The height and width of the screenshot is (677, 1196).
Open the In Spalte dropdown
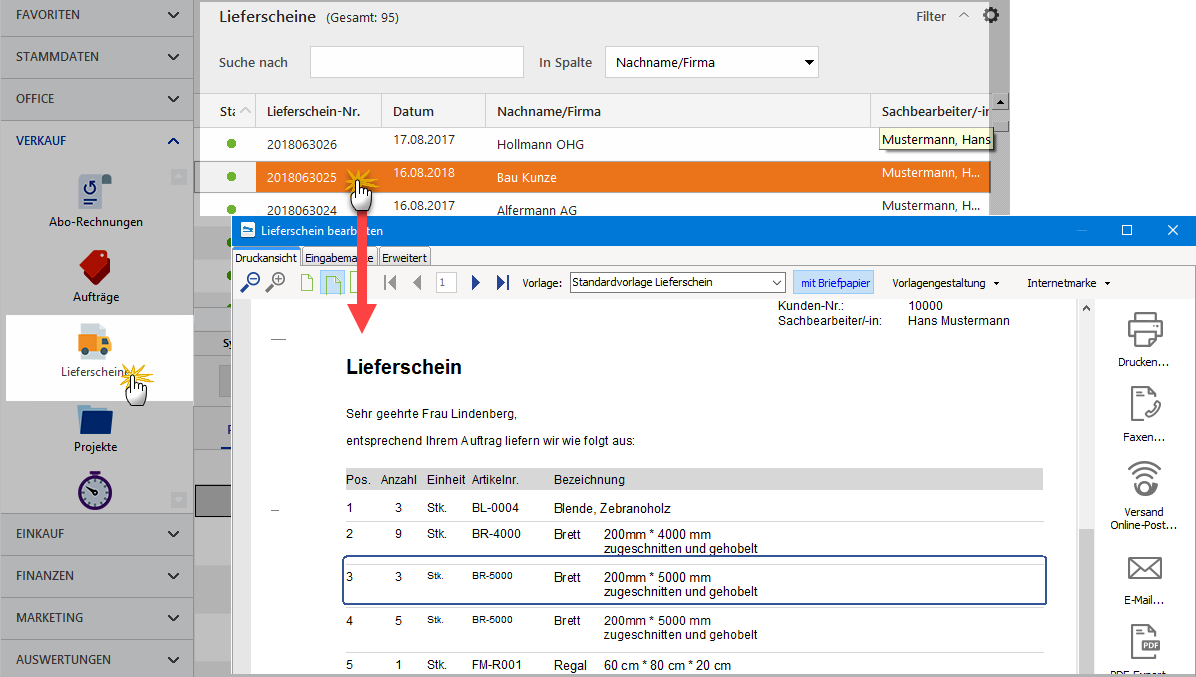click(712, 63)
